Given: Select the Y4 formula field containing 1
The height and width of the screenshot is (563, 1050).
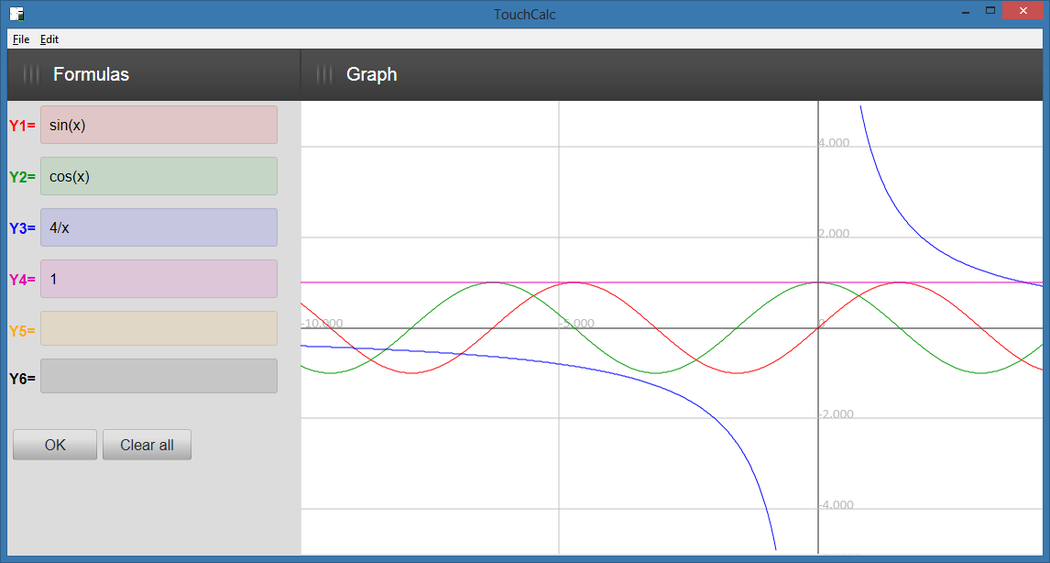Looking at the screenshot, I should click(158, 279).
